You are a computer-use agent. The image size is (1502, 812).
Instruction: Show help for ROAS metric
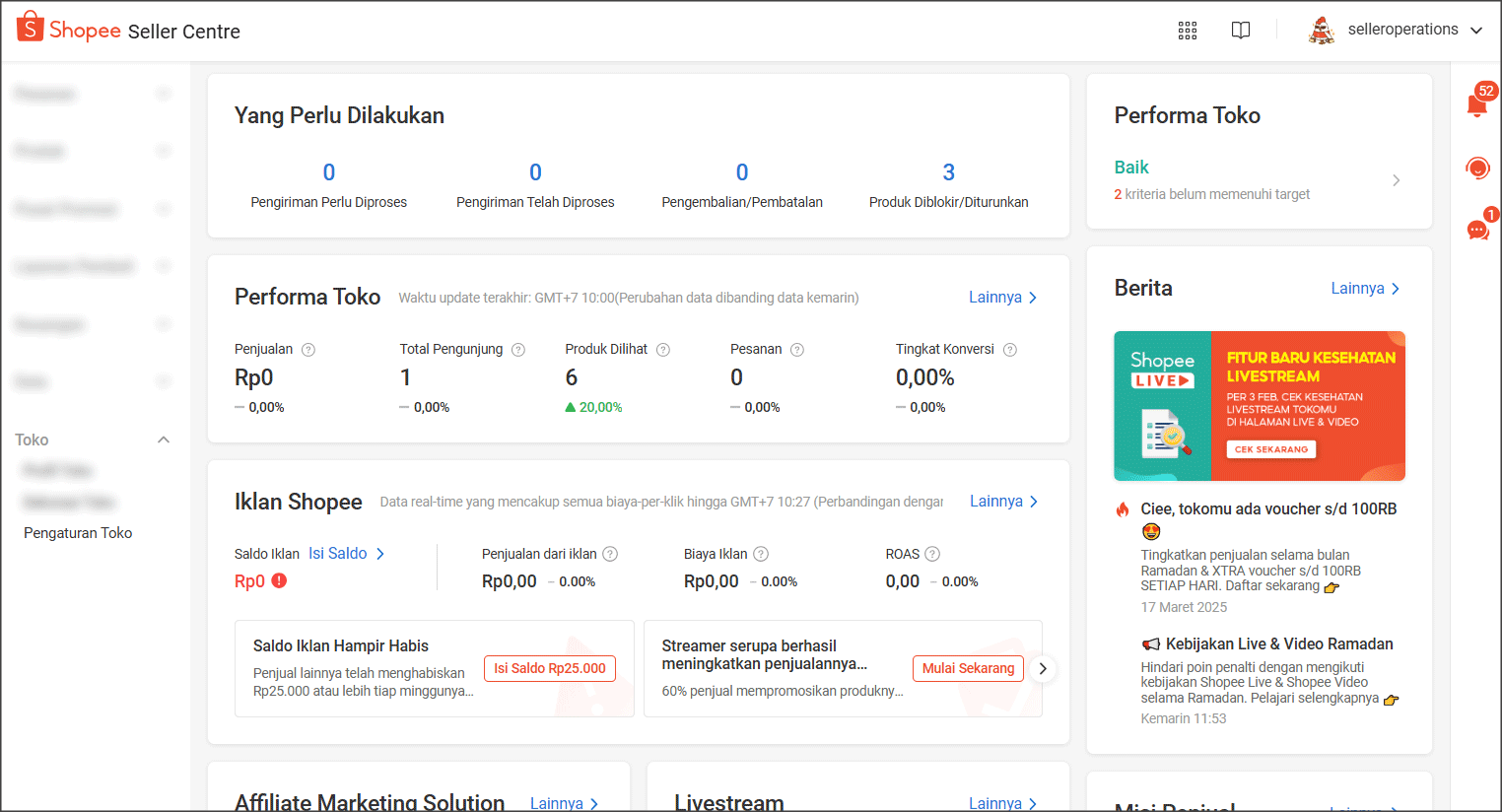[932, 554]
